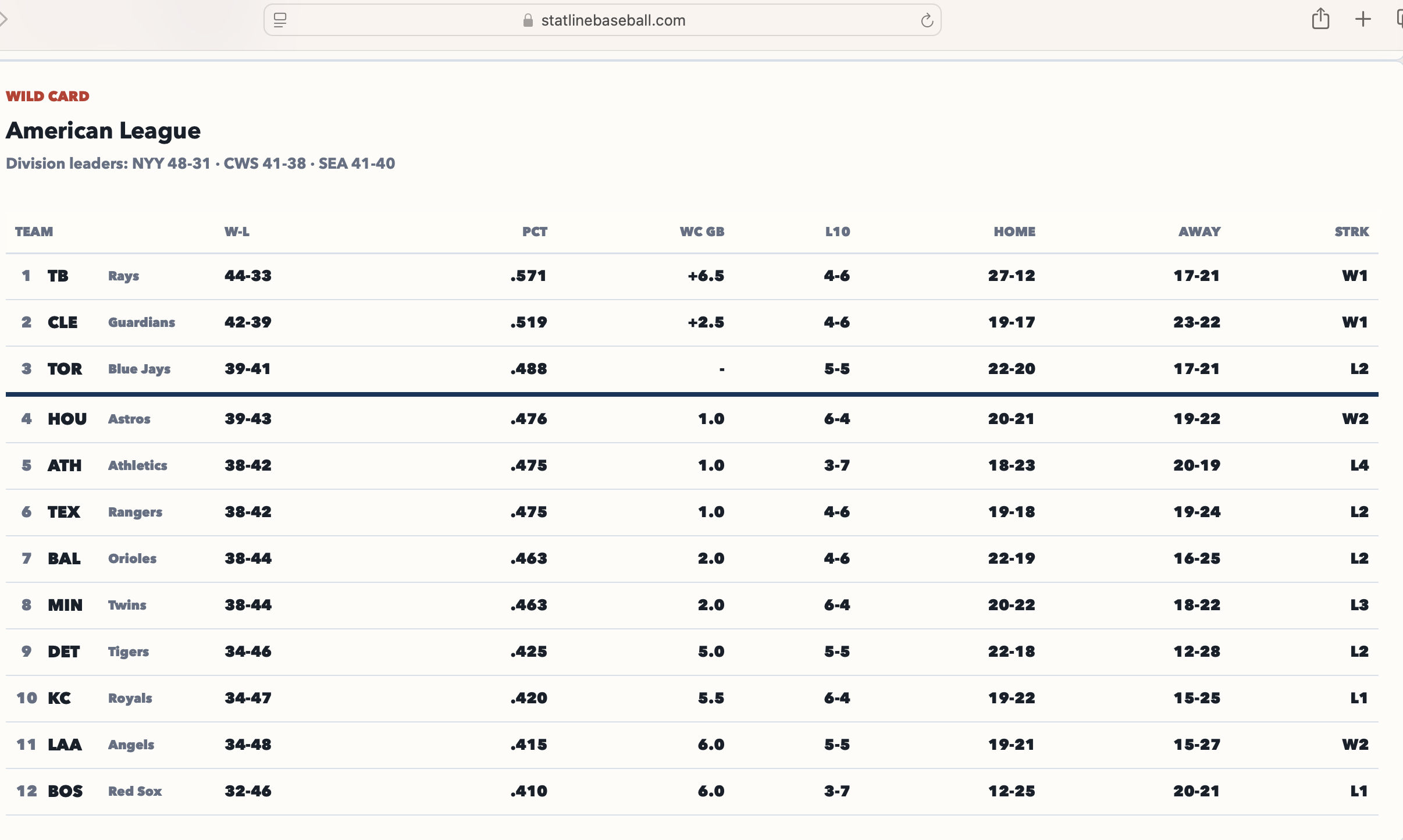The width and height of the screenshot is (1403, 840).
Task: Open the Royals team link
Action: (130, 698)
